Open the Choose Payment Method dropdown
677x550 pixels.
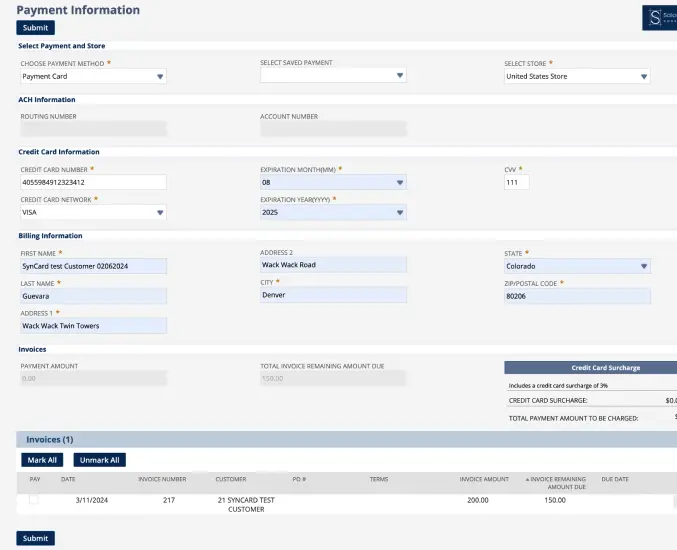pyautogui.click(x=93, y=76)
